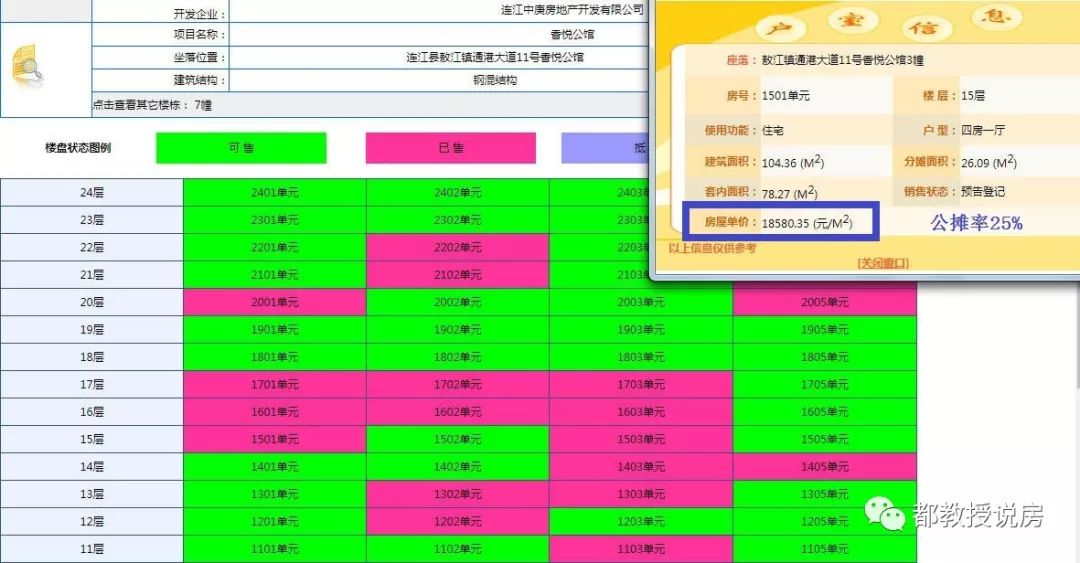Select unit 1203单元 cell
1080x563 pixels.
(641, 522)
